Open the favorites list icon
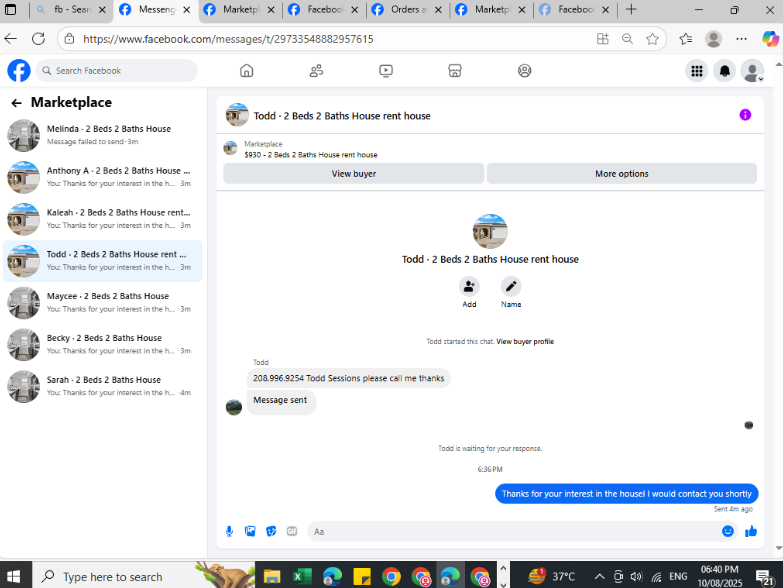 [686, 39]
